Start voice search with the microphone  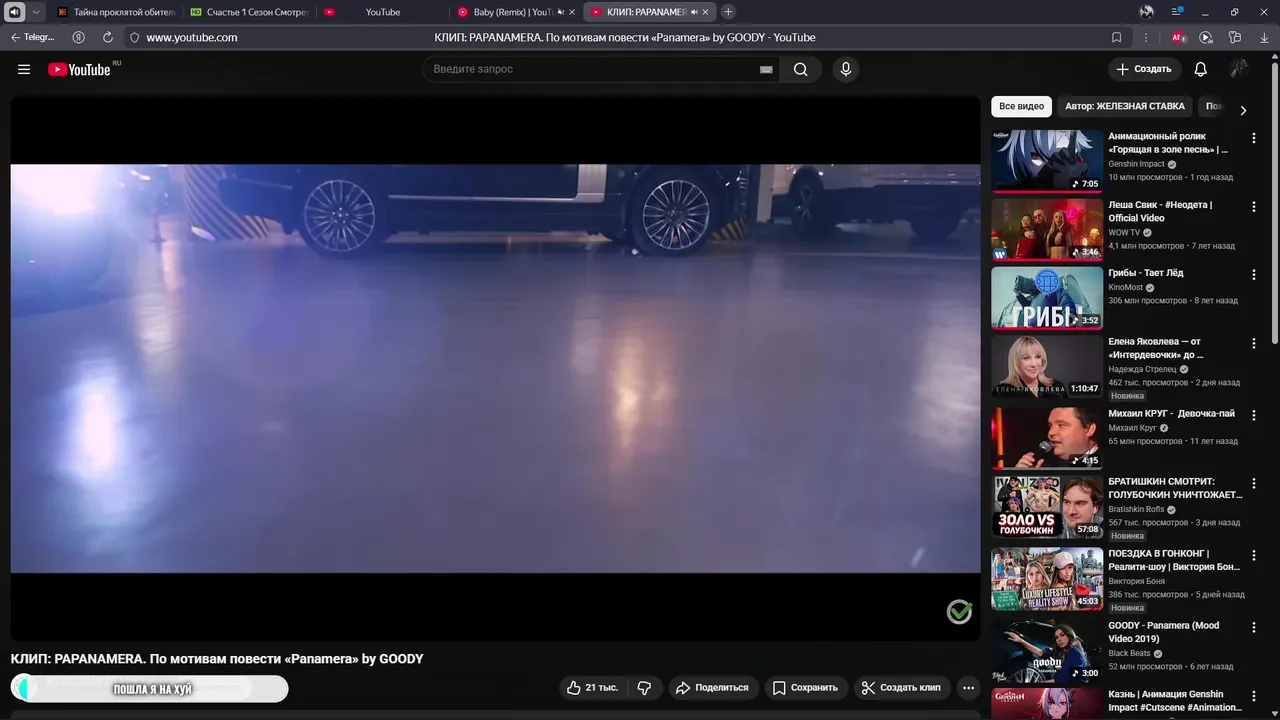pyautogui.click(x=846, y=69)
